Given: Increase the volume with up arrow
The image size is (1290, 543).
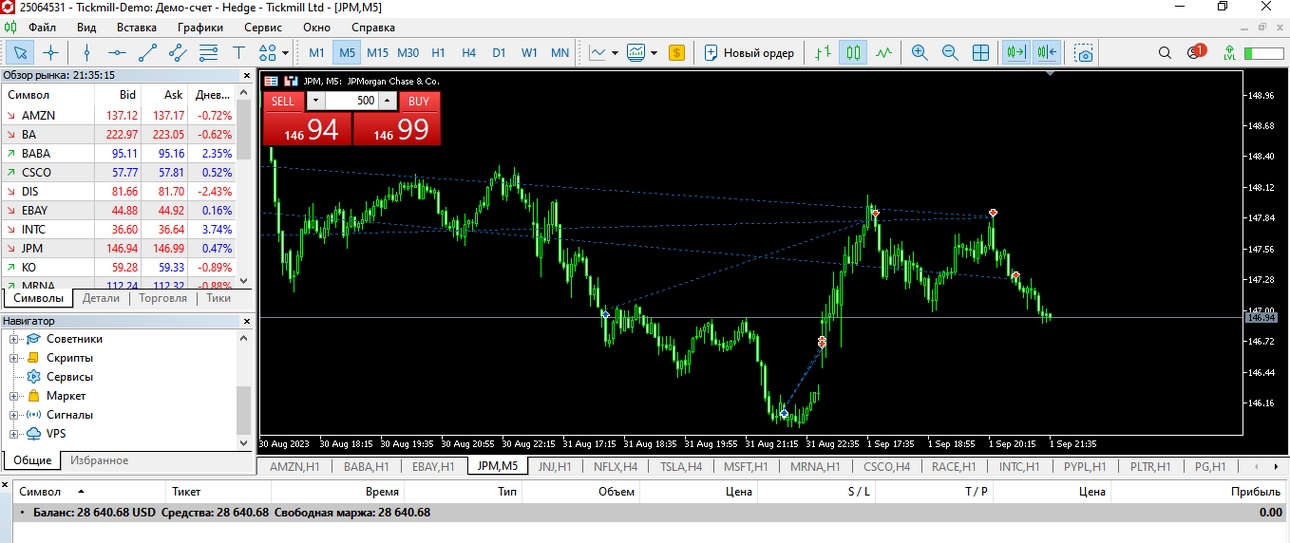Looking at the screenshot, I should (388, 101).
